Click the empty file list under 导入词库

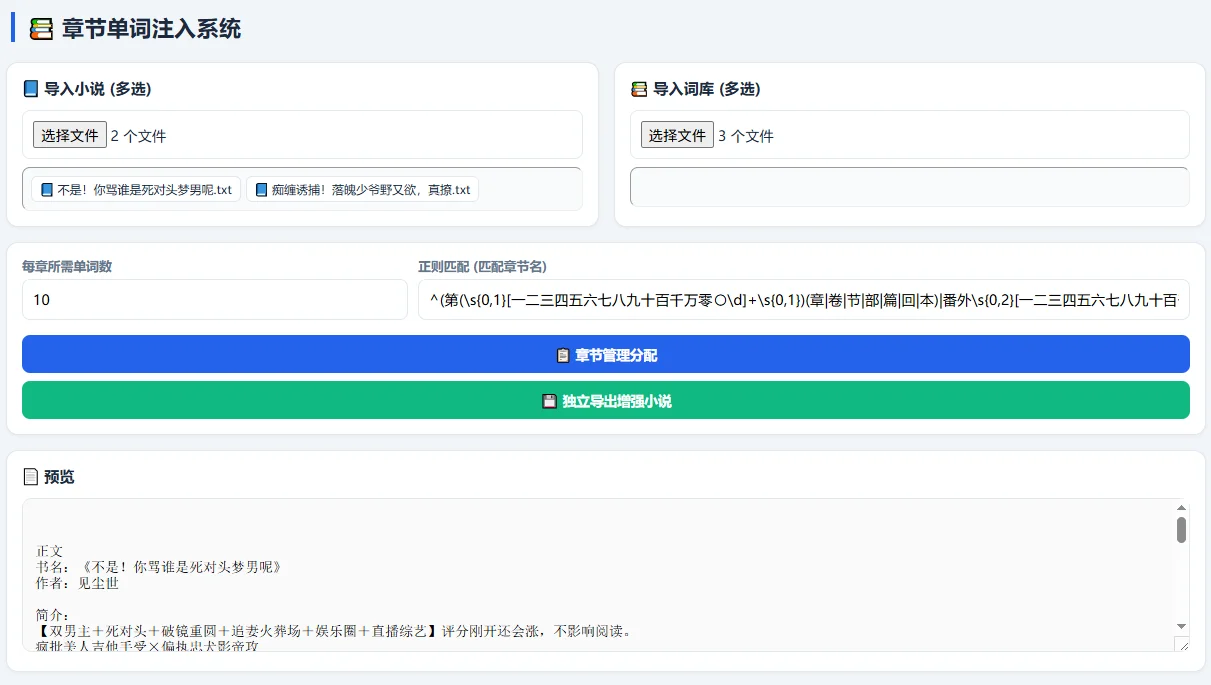[x=909, y=186]
